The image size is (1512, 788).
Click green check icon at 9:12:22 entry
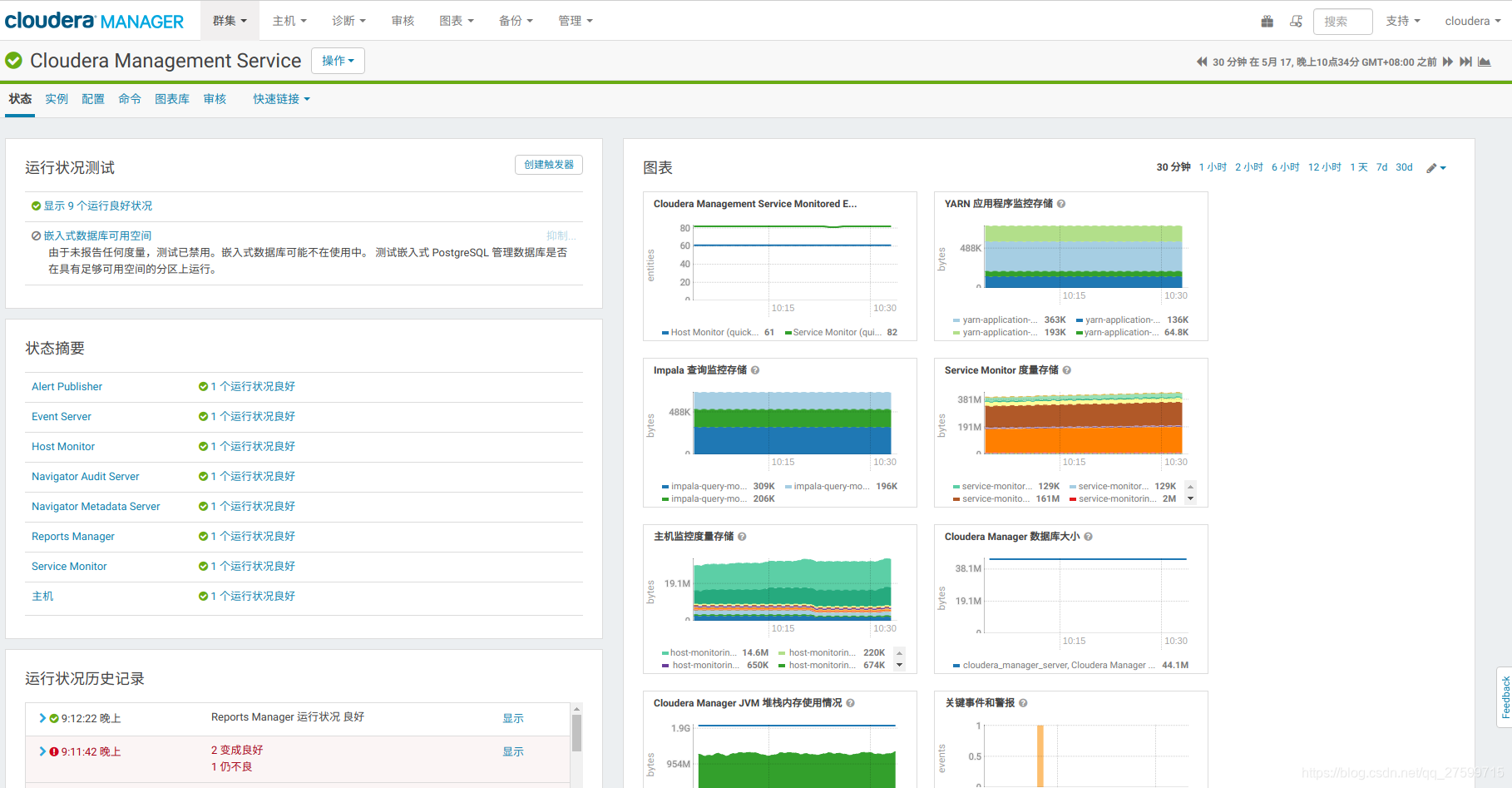pyautogui.click(x=54, y=719)
